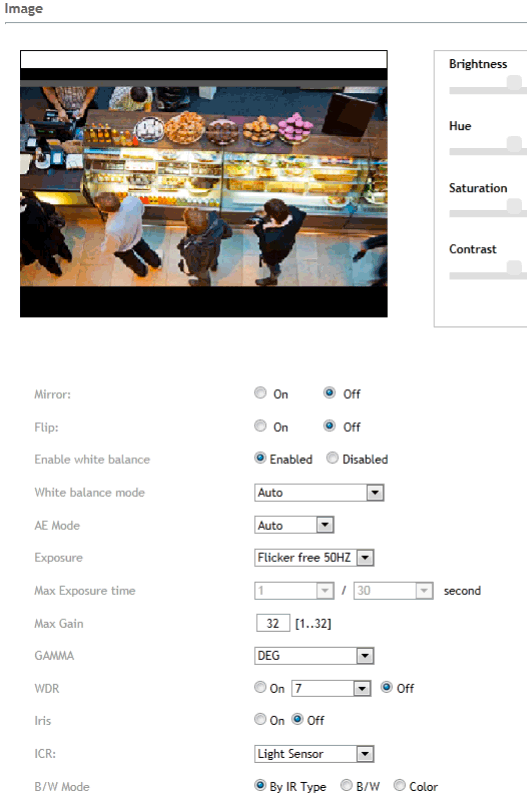Screen dimensions: 527x803
Task: Select WDR Off radio button
Action: [x=387, y=687]
